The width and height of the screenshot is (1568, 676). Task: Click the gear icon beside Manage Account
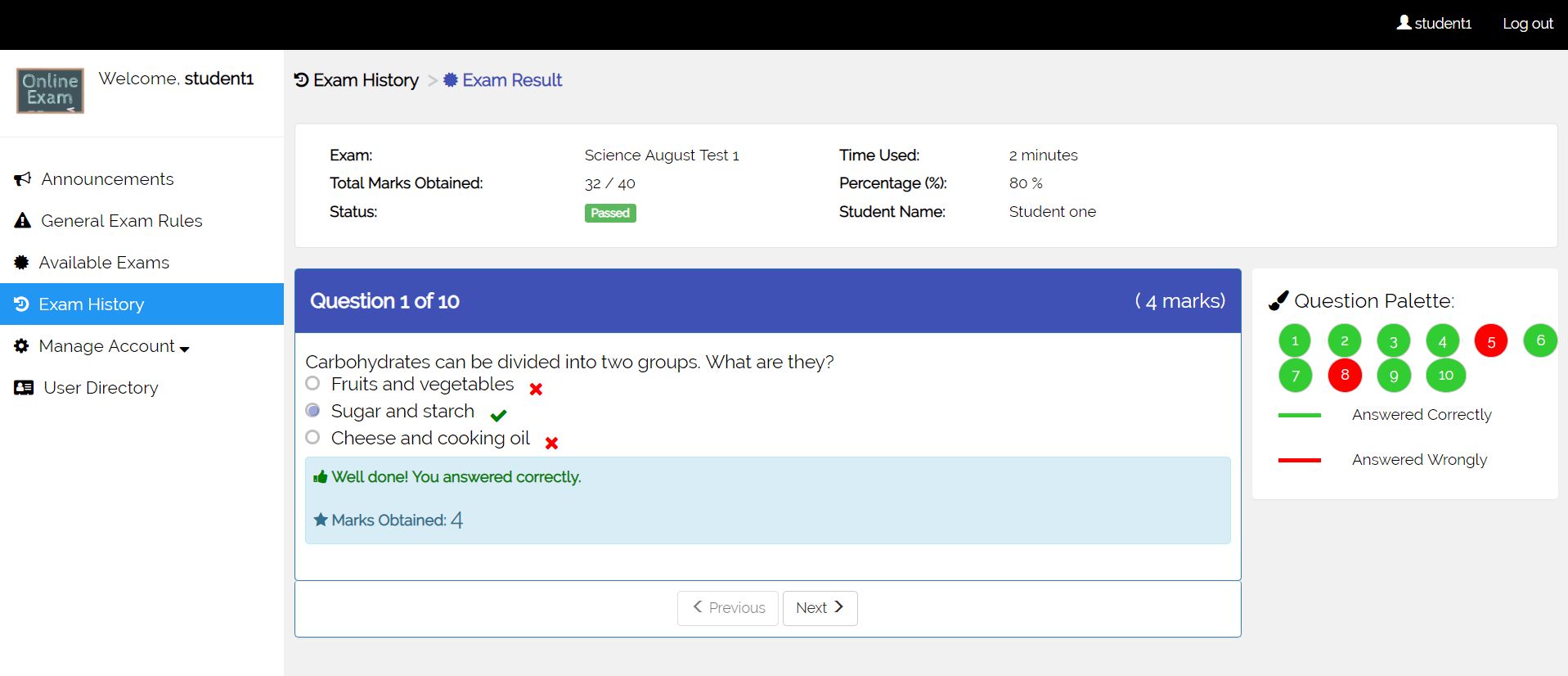click(x=21, y=346)
